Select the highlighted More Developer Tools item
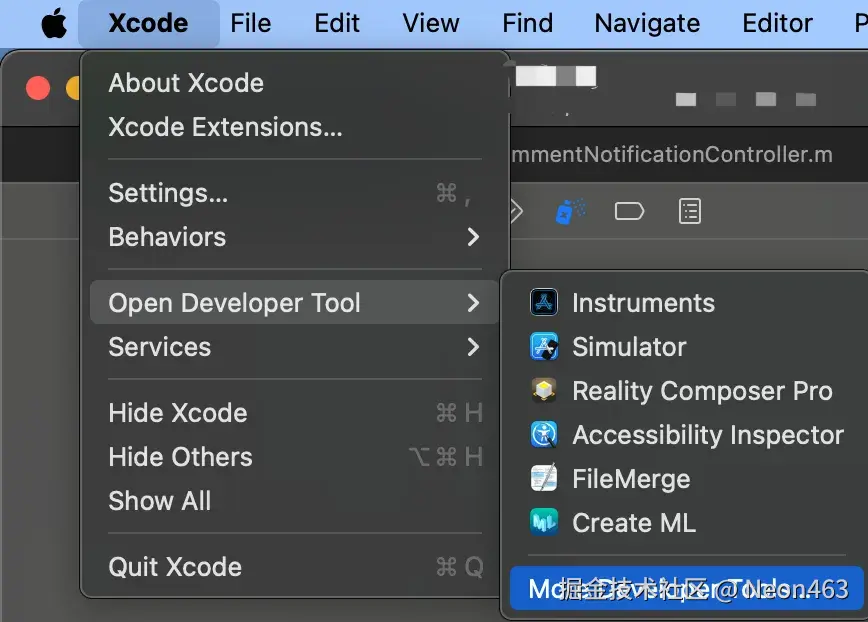Viewport: 868px width, 622px height. pos(686,589)
